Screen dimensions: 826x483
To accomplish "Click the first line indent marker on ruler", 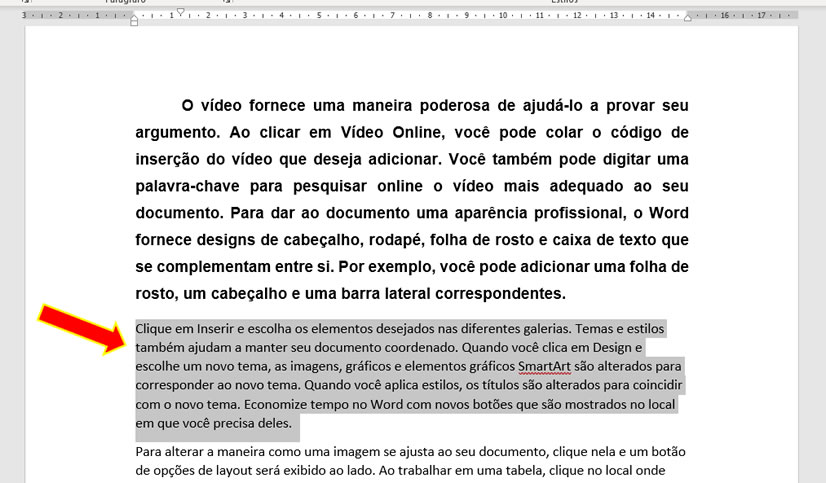I will pos(181,12).
